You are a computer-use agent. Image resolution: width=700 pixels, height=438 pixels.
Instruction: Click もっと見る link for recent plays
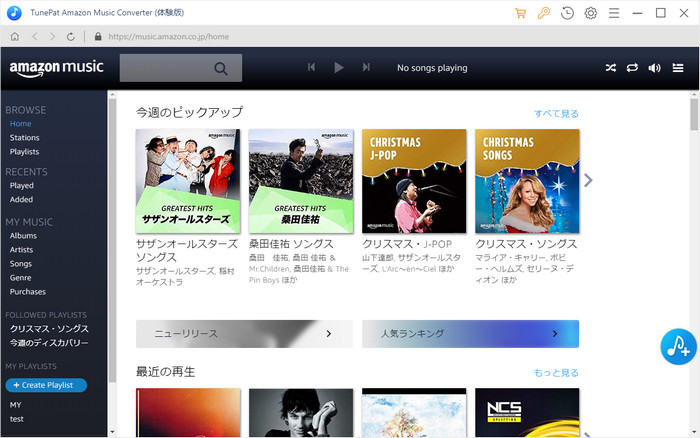[x=556, y=373]
